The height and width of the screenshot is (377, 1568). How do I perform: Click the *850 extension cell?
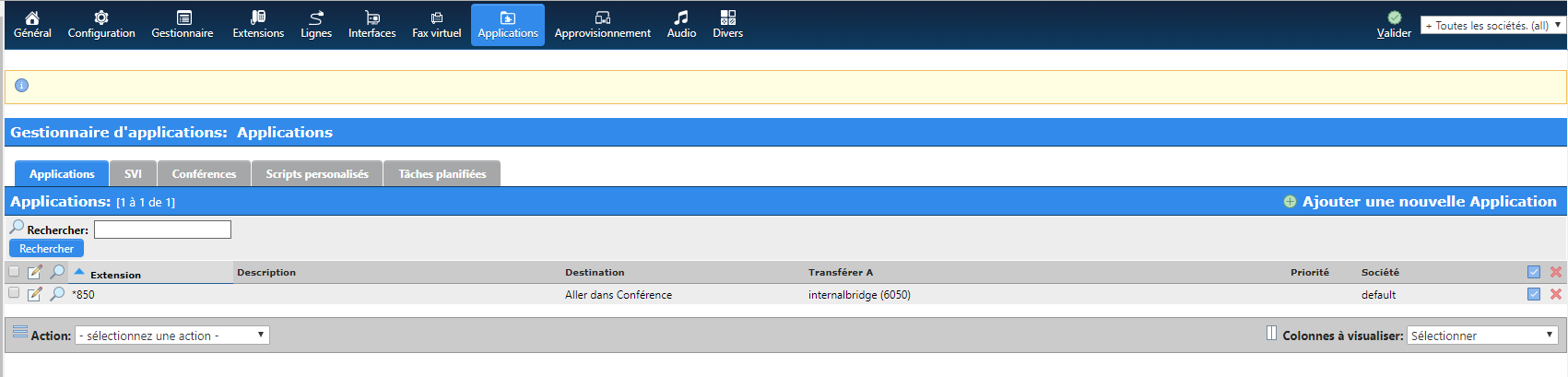point(83,295)
